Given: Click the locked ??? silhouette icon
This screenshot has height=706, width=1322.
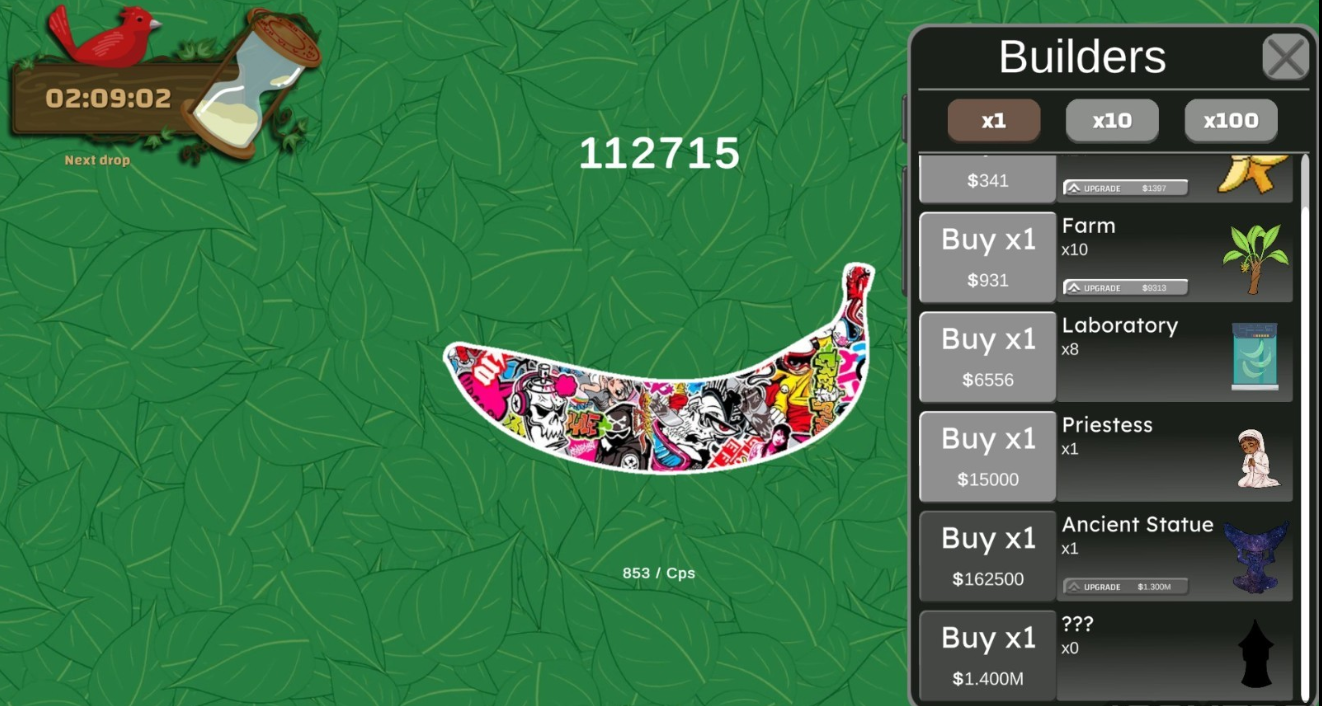Looking at the screenshot, I should pos(1255,653).
